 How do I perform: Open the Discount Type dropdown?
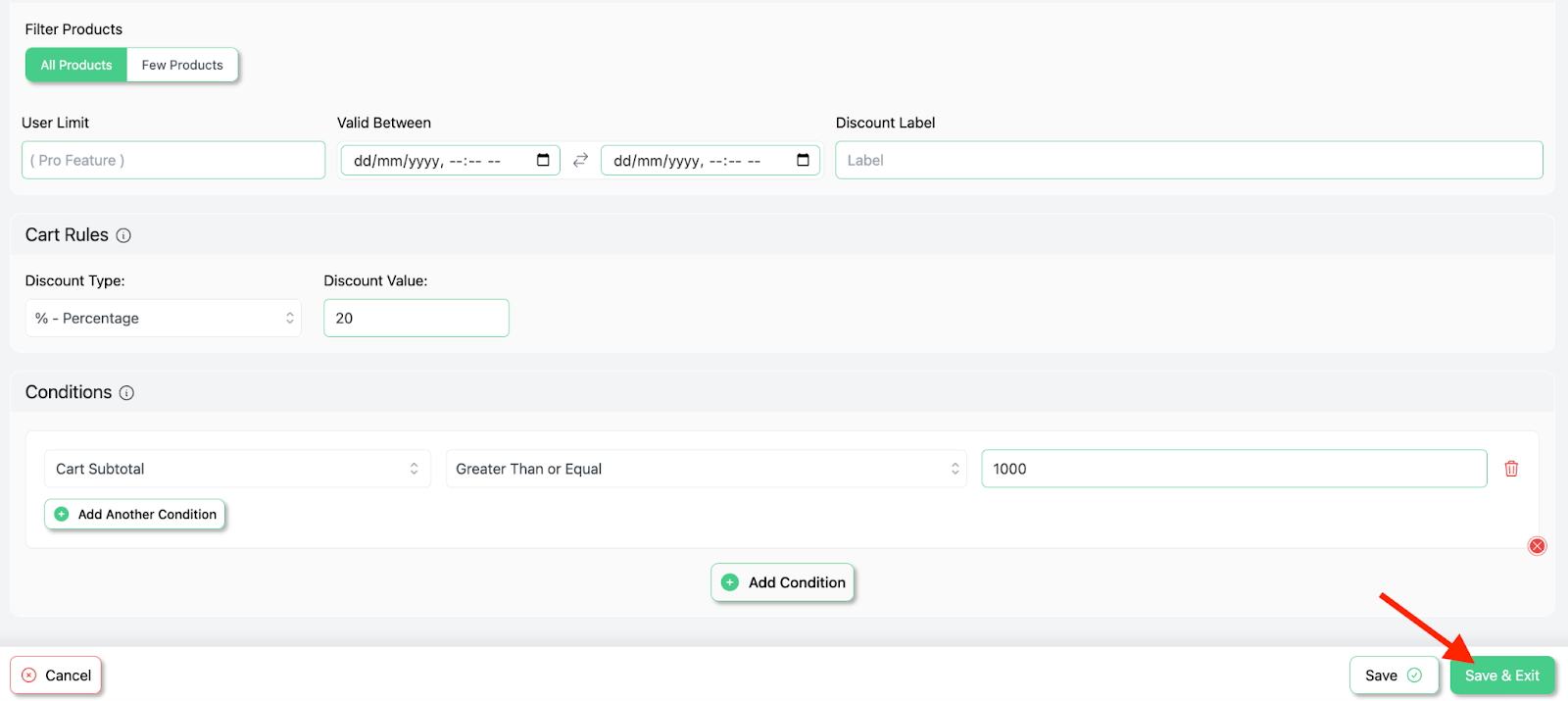tap(164, 318)
